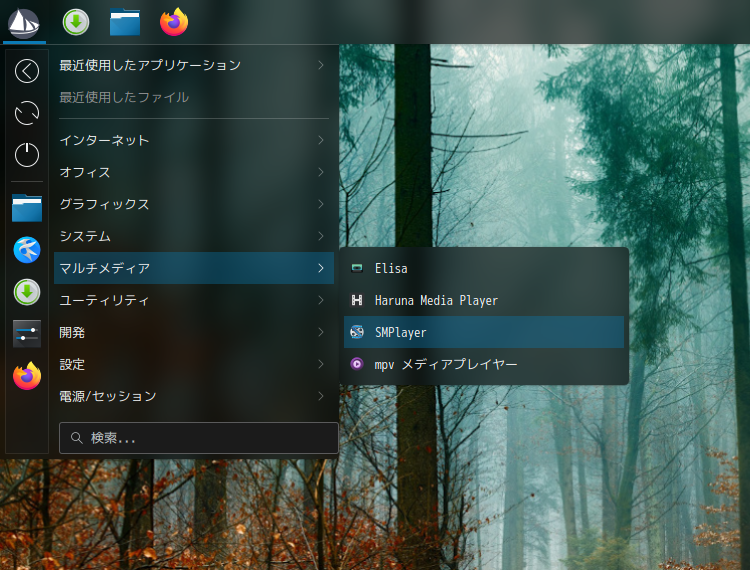Click the mpv purple play icon
Screen dimensions: 750x570
coord(357,364)
